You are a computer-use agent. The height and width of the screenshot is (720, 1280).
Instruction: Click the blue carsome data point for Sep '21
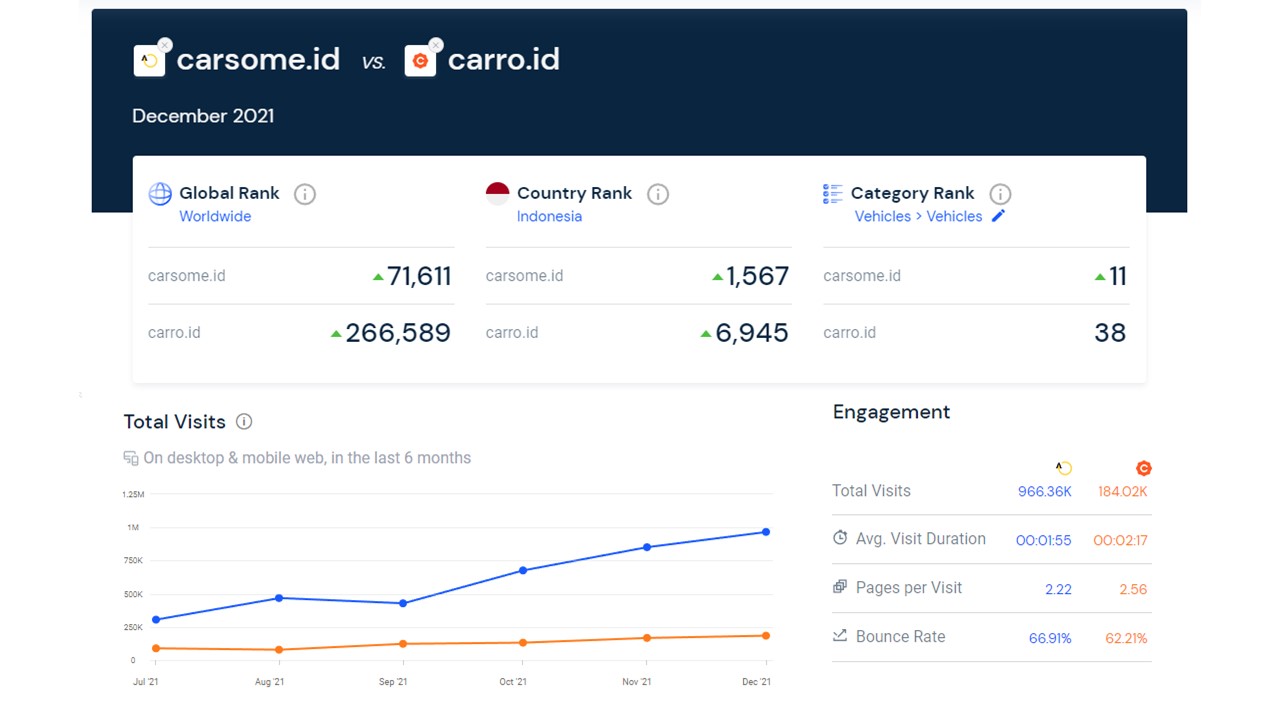tap(403, 603)
